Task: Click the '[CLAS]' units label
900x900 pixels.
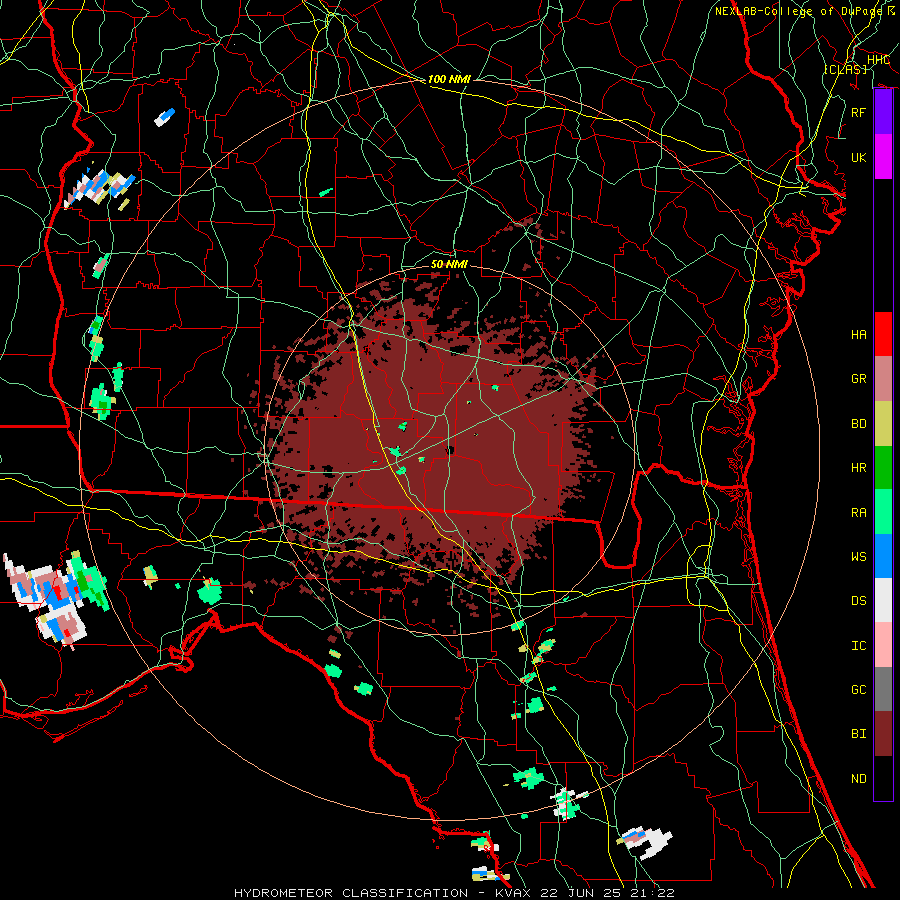Action: click(x=845, y=69)
